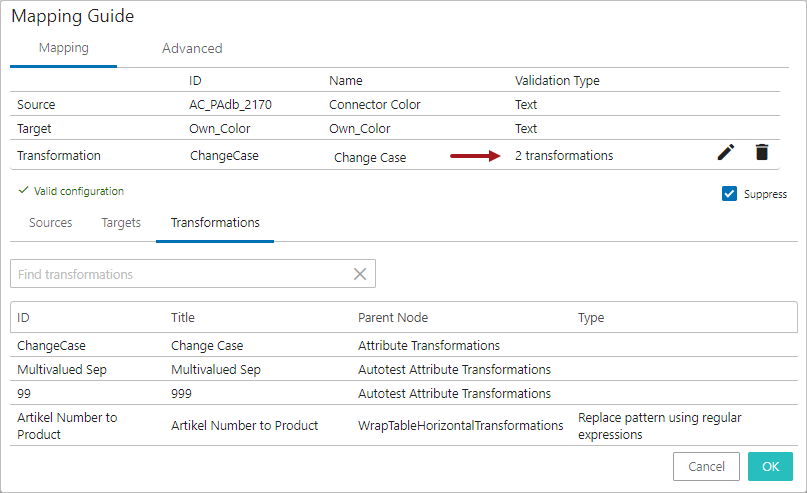Toggle the Suppress checkbox
The height and width of the screenshot is (493, 807).
[729, 194]
